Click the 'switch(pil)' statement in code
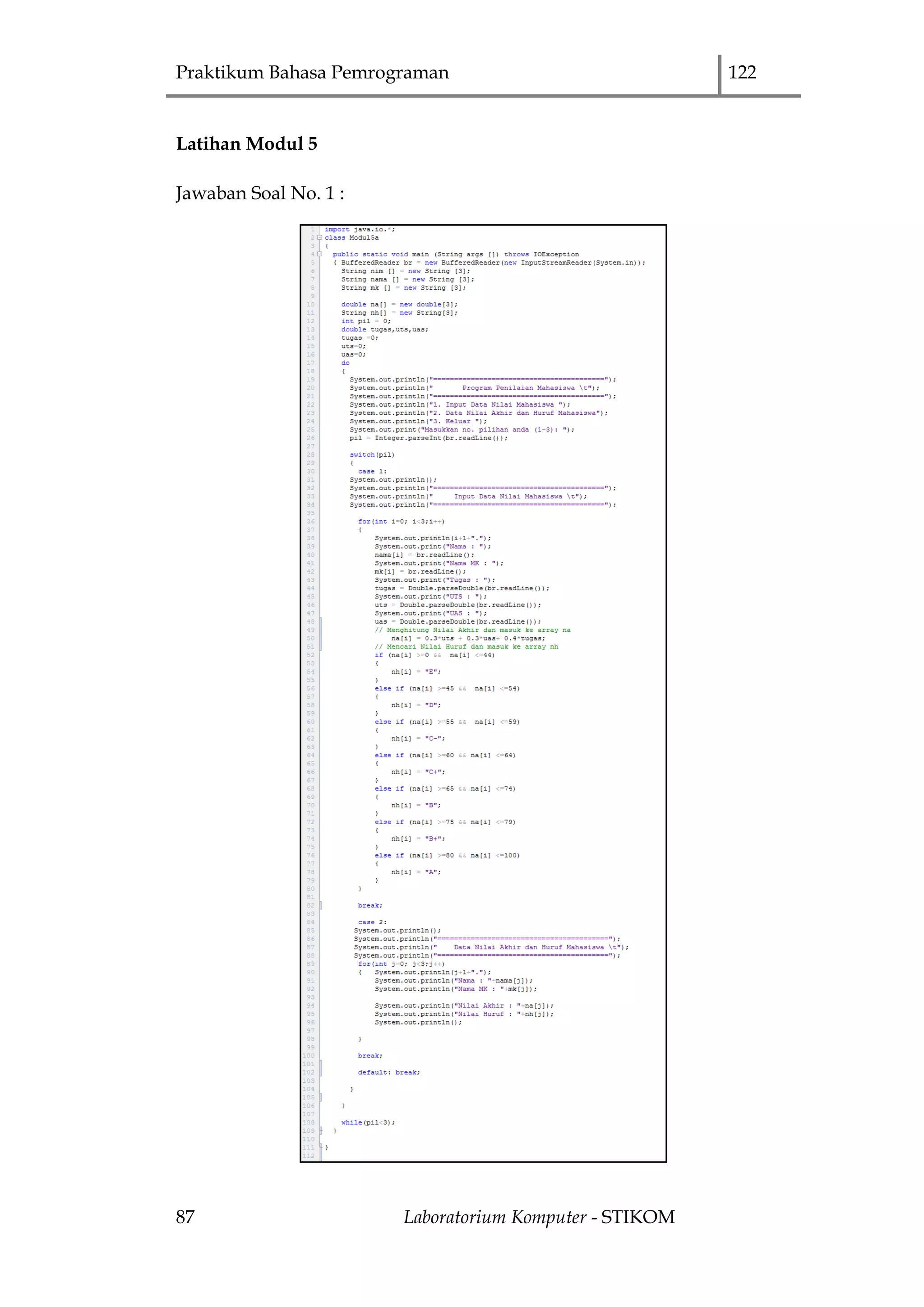924x1307 pixels. 371,455
